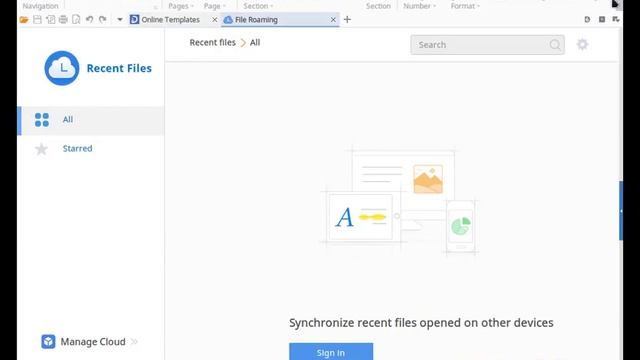
Task: Click the Redo arrow icon
Action: click(x=102, y=20)
